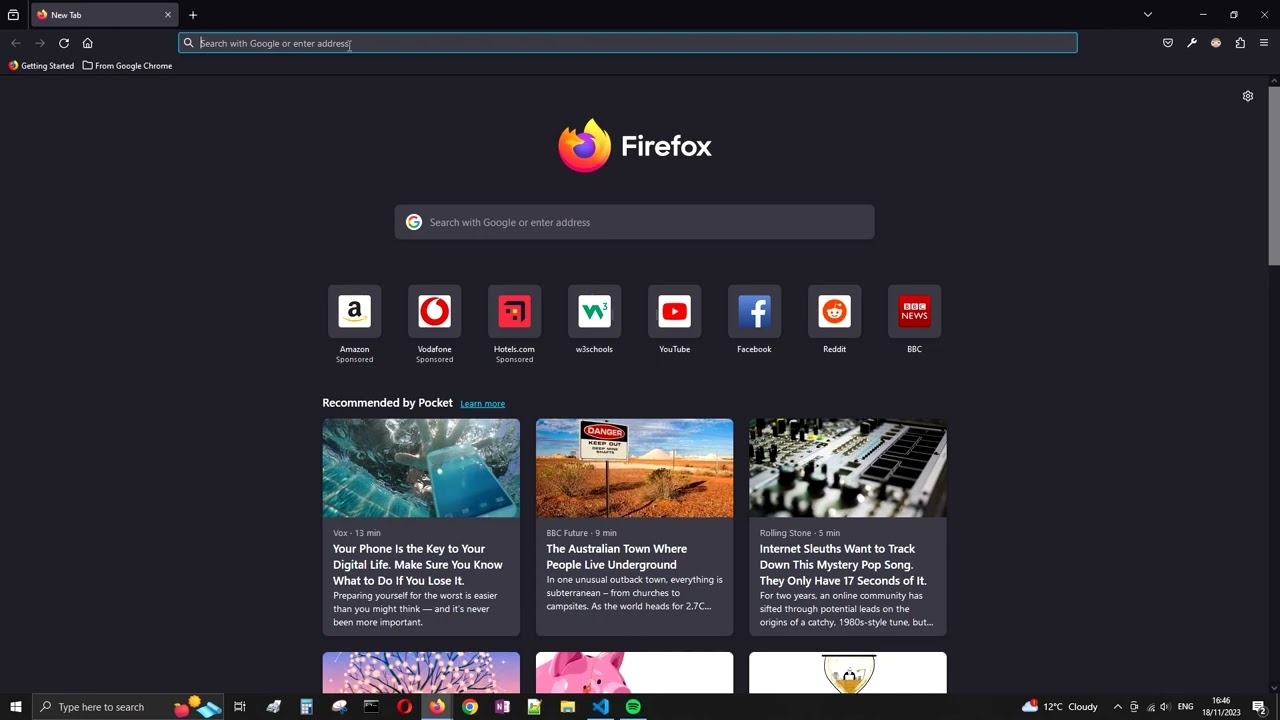This screenshot has width=1280, height=720.
Task: Click the Windows taskbar search box
Action: point(130,707)
